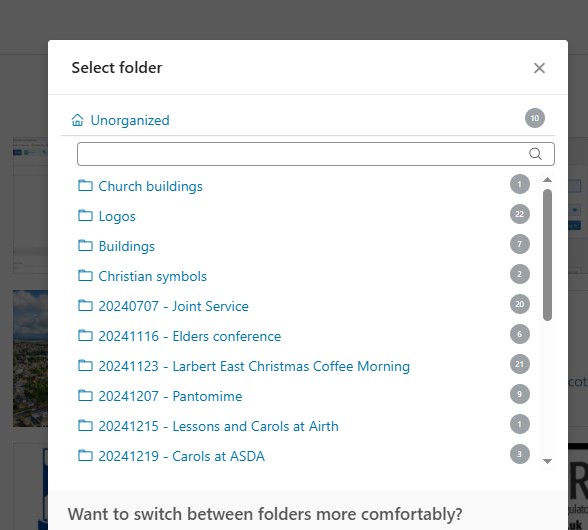This screenshot has height=530, width=588.
Task: Click the folder icon beside Christian symbols
Action: [85, 276]
